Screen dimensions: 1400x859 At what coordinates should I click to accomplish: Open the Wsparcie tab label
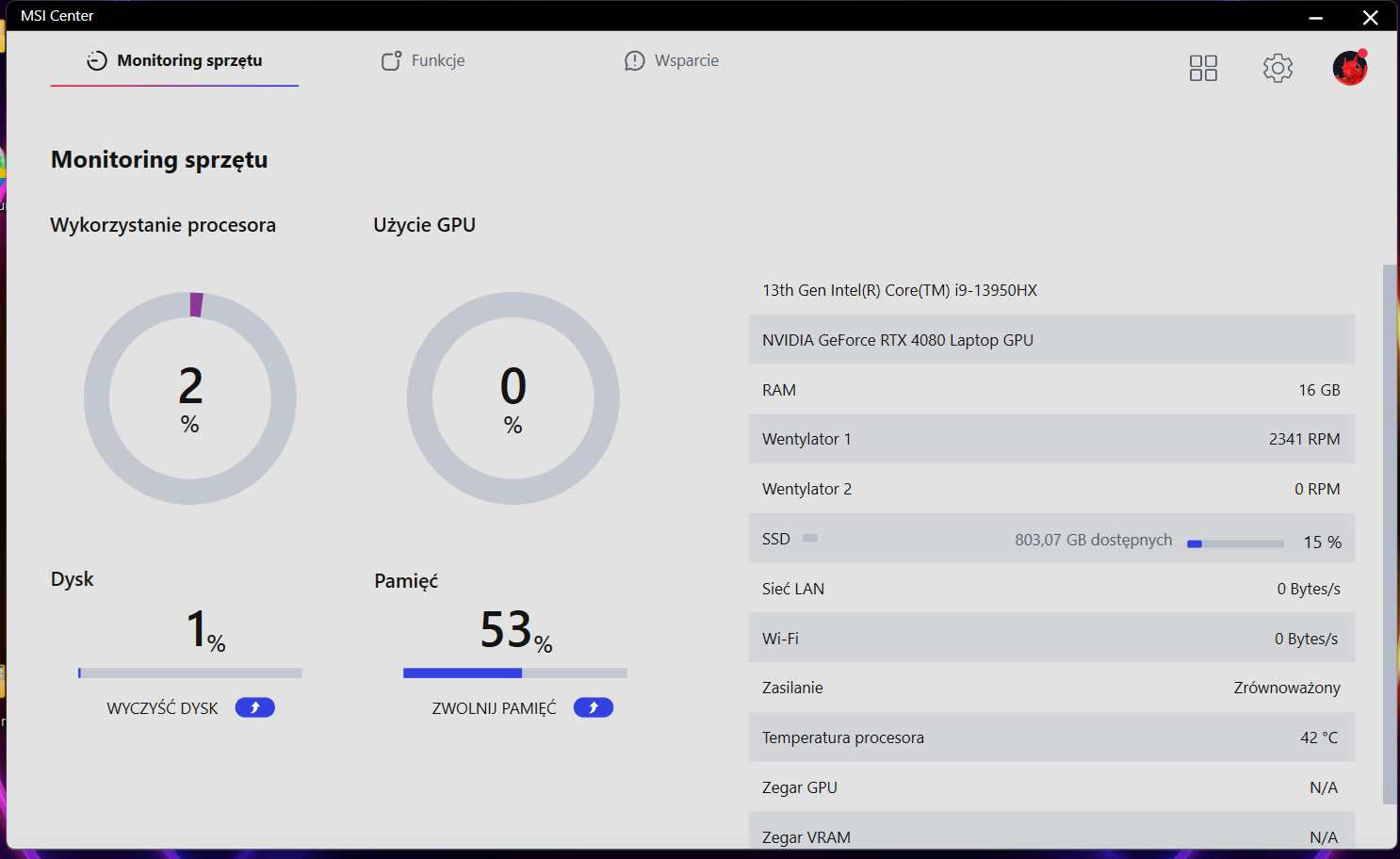click(686, 61)
